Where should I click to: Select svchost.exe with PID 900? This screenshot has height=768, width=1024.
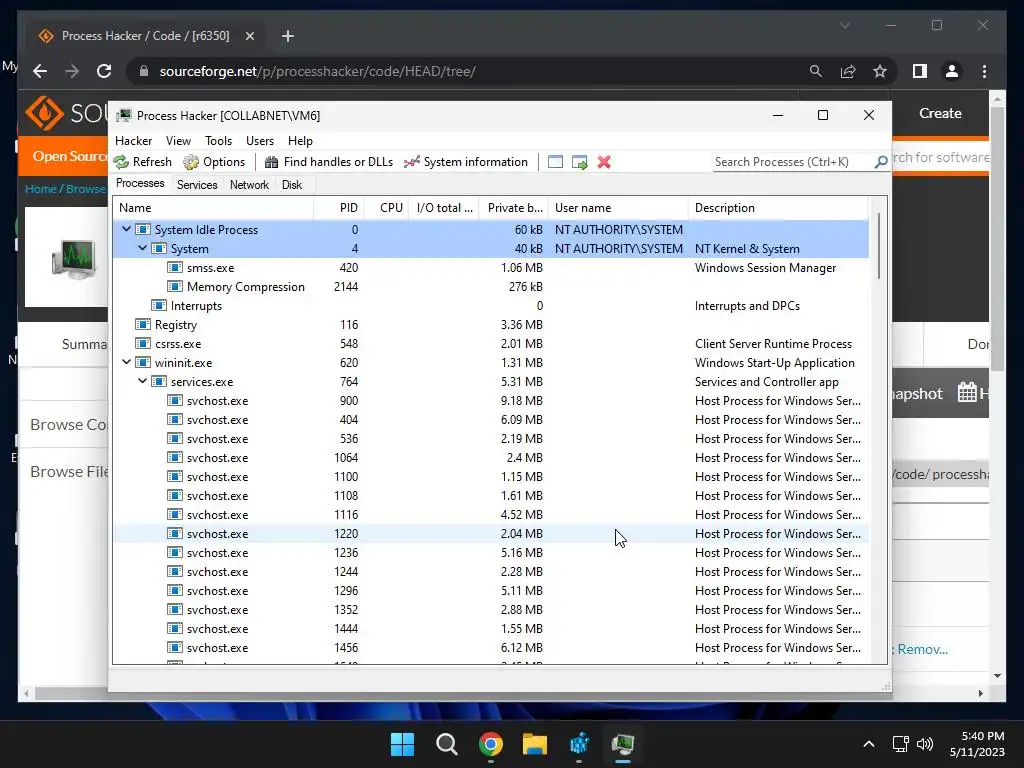pos(491,400)
